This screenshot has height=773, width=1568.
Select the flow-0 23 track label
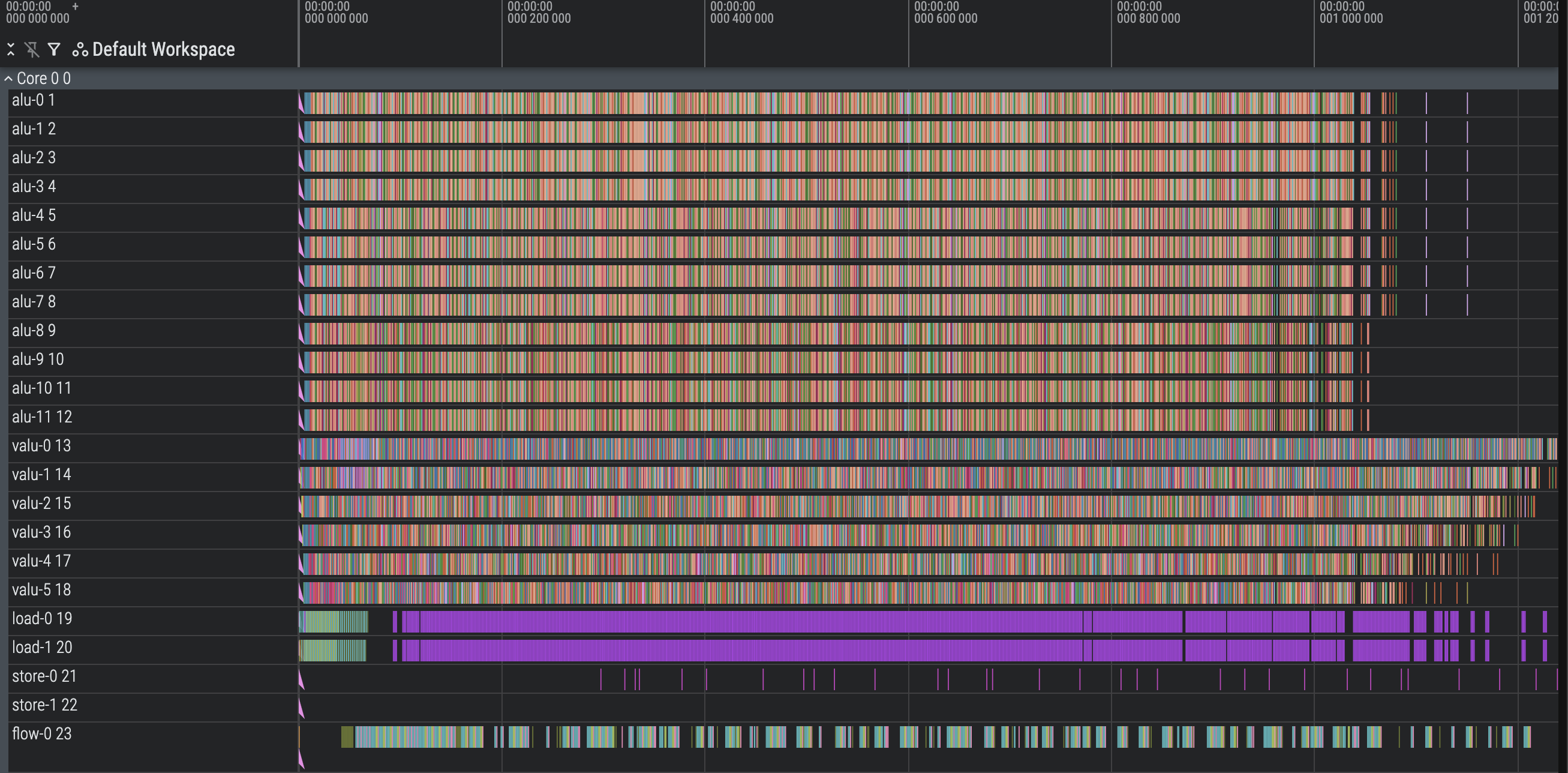pos(42,734)
